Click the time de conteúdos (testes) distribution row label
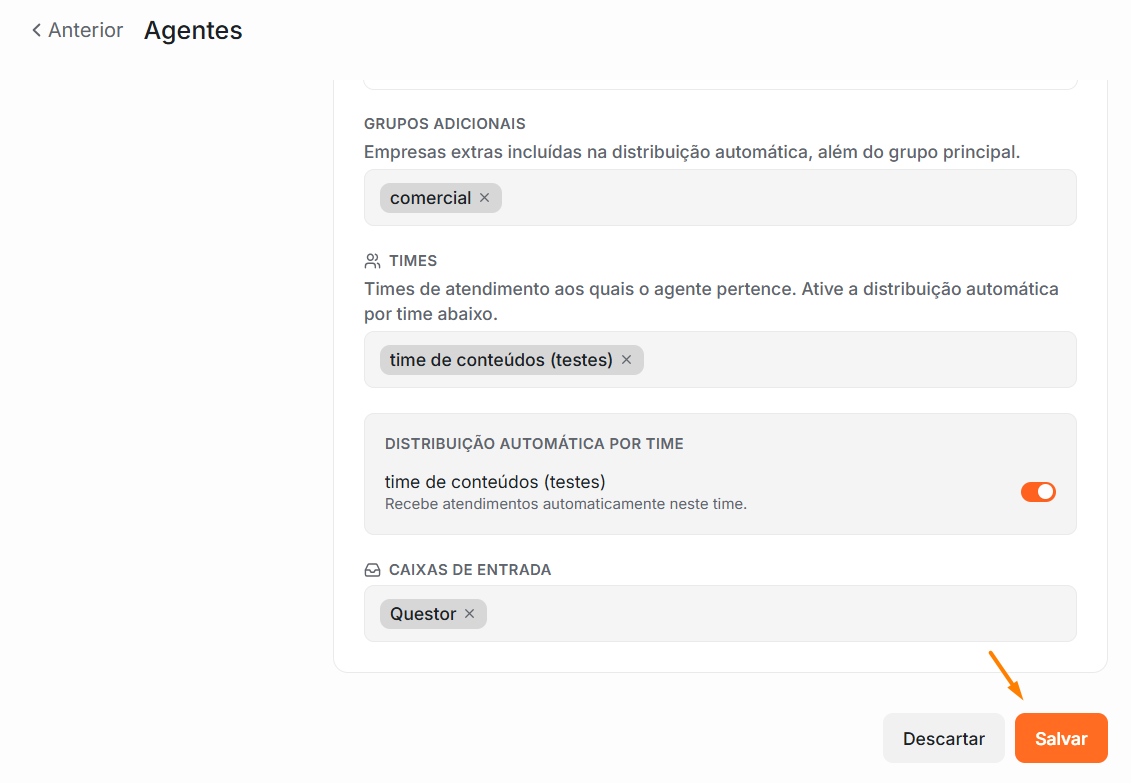The height and width of the screenshot is (783, 1131). point(495,482)
